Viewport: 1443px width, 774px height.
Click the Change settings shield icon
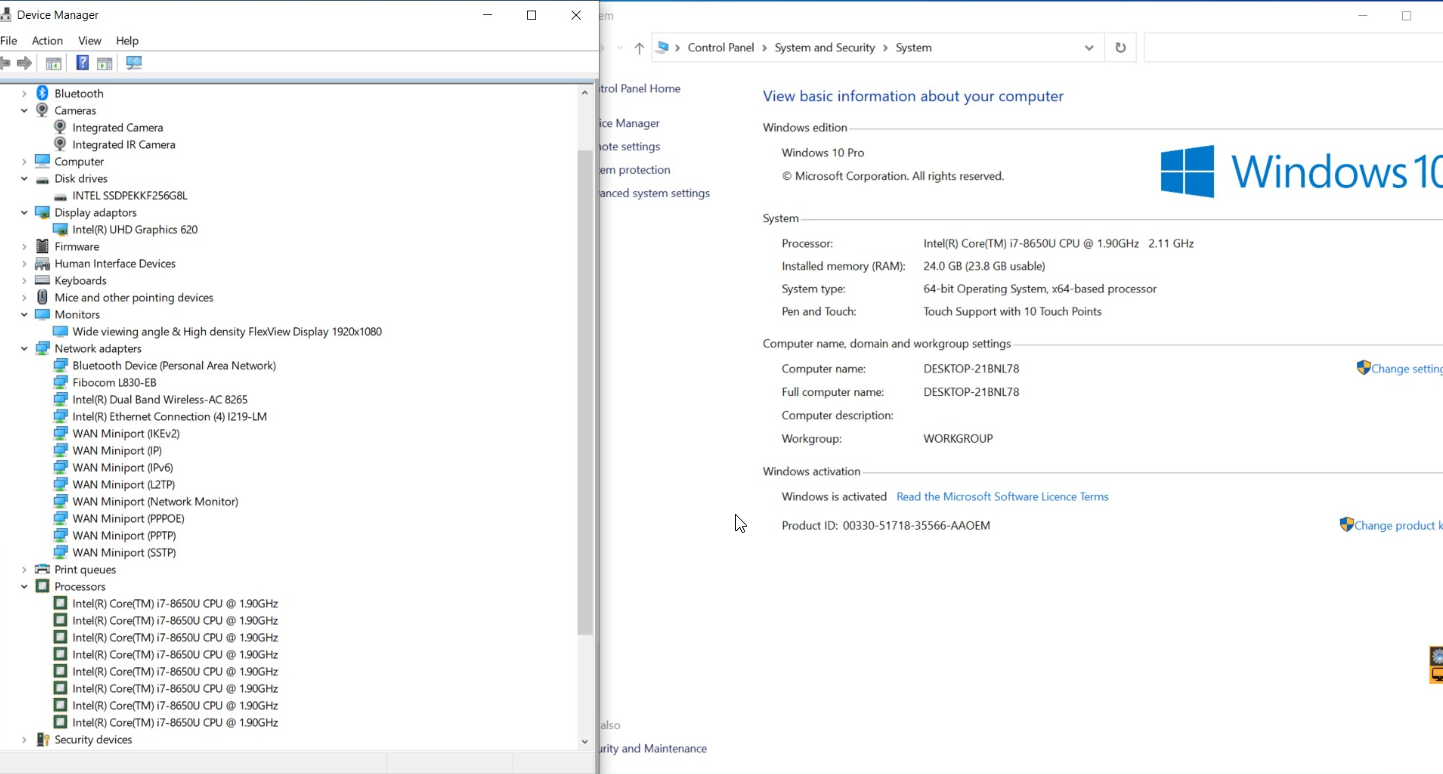click(x=1363, y=368)
